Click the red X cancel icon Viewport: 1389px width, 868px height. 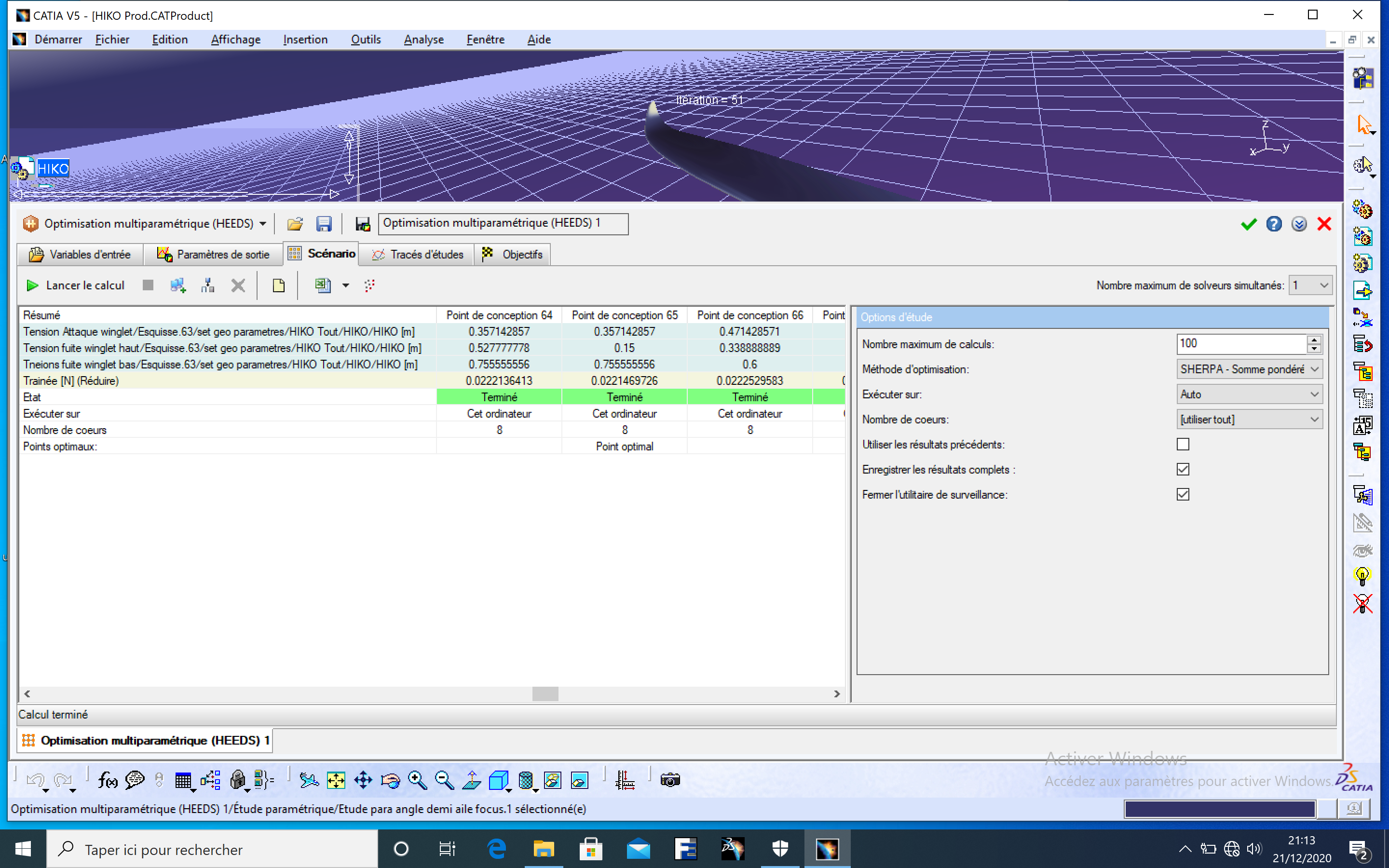(1324, 224)
